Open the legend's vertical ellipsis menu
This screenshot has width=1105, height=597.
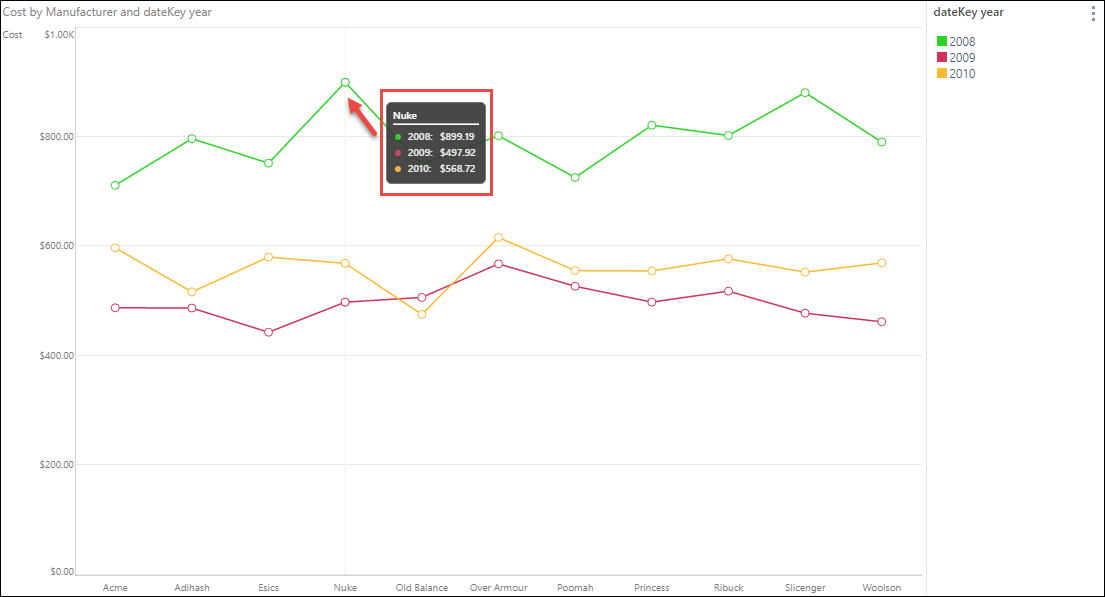(1093, 13)
